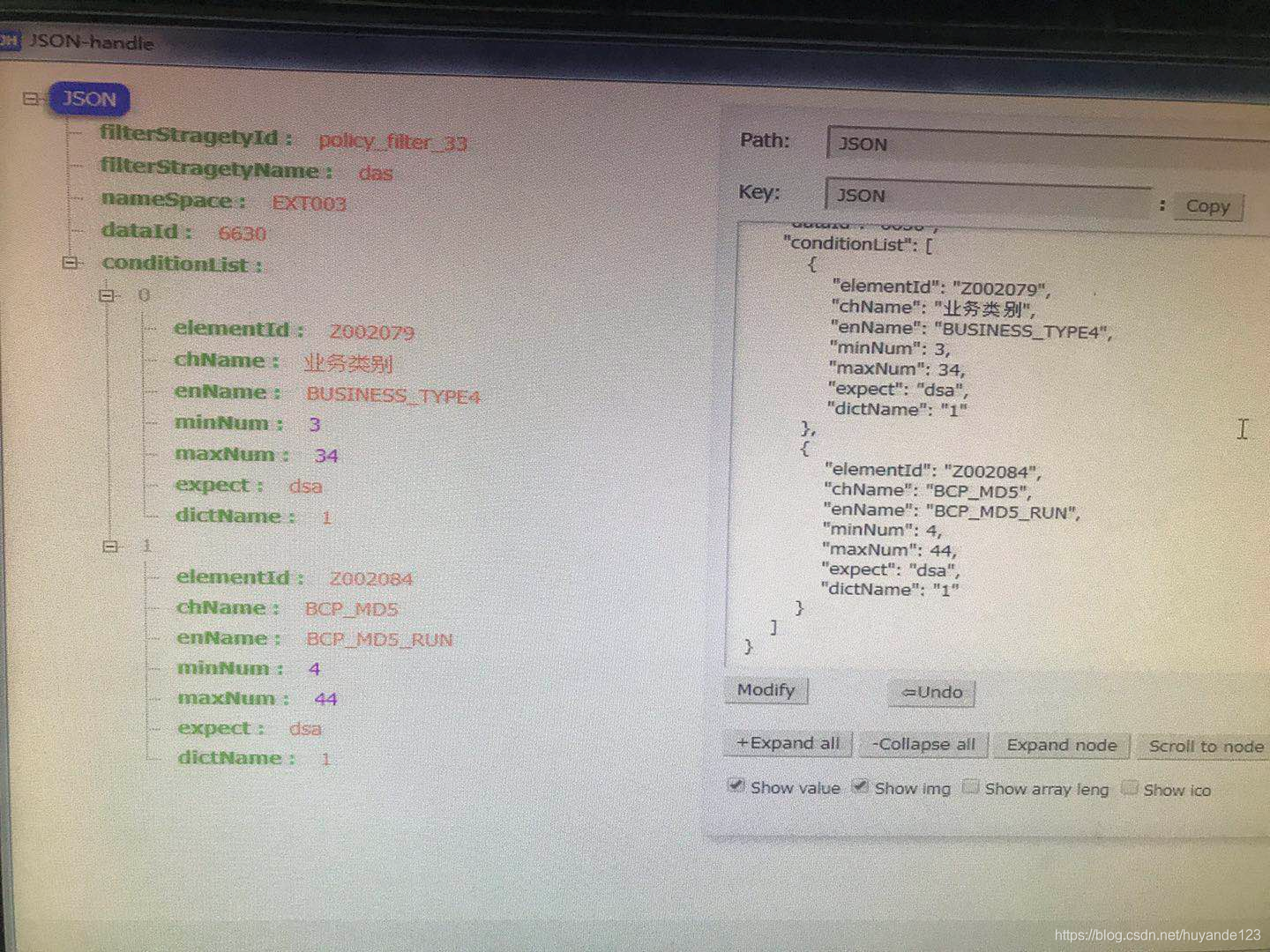Viewport: 1270px width, 952px height.
Task: Collapse array item 0 node
Action: [108, 295]
